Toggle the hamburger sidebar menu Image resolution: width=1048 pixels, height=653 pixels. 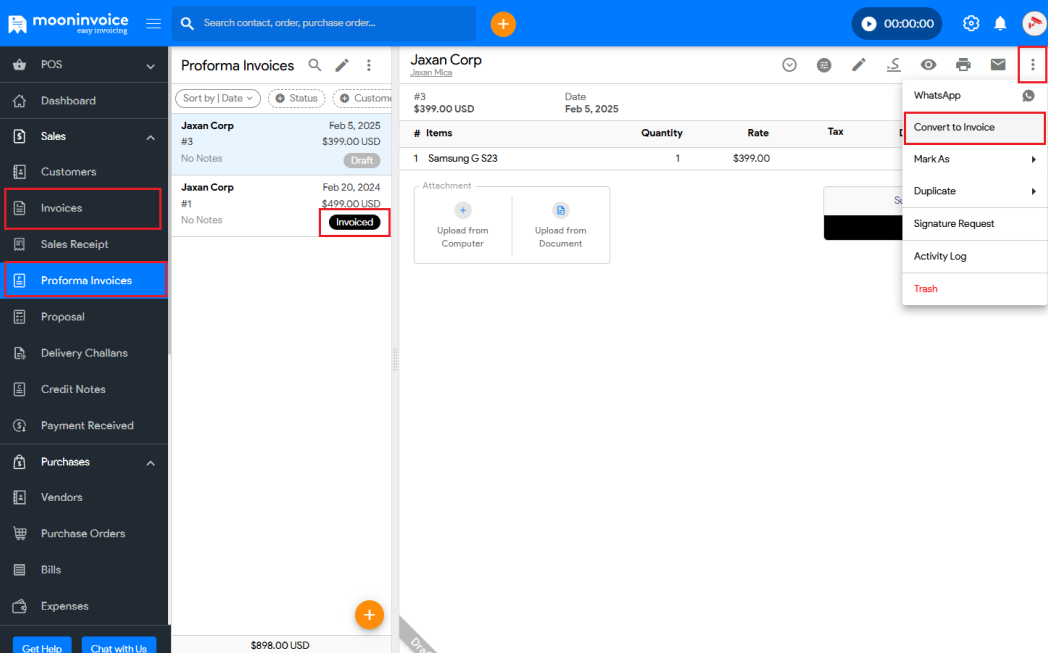click(153, 23)
